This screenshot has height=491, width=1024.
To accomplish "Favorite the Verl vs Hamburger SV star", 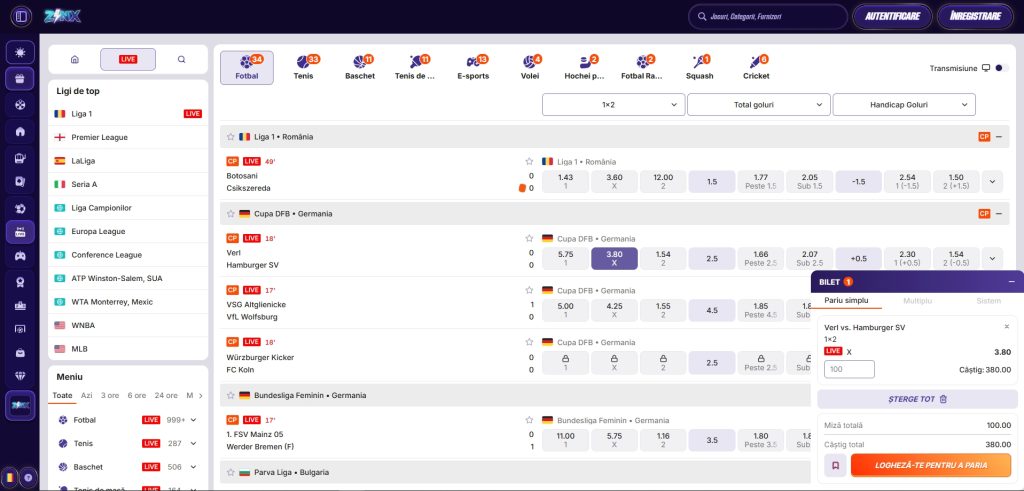I will [530, 238].
